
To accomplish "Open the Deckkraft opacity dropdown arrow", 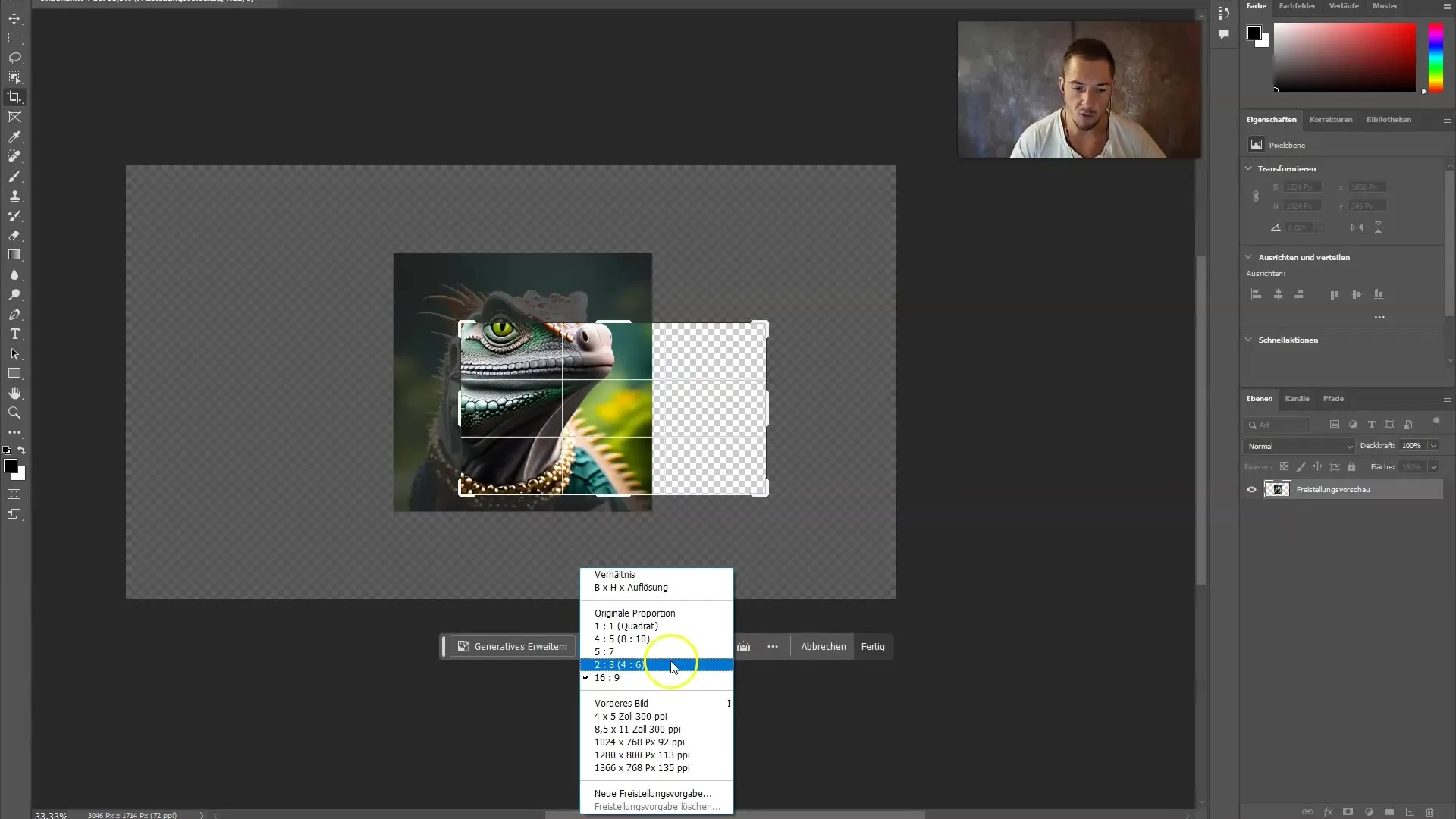I will coord(1433,446).
